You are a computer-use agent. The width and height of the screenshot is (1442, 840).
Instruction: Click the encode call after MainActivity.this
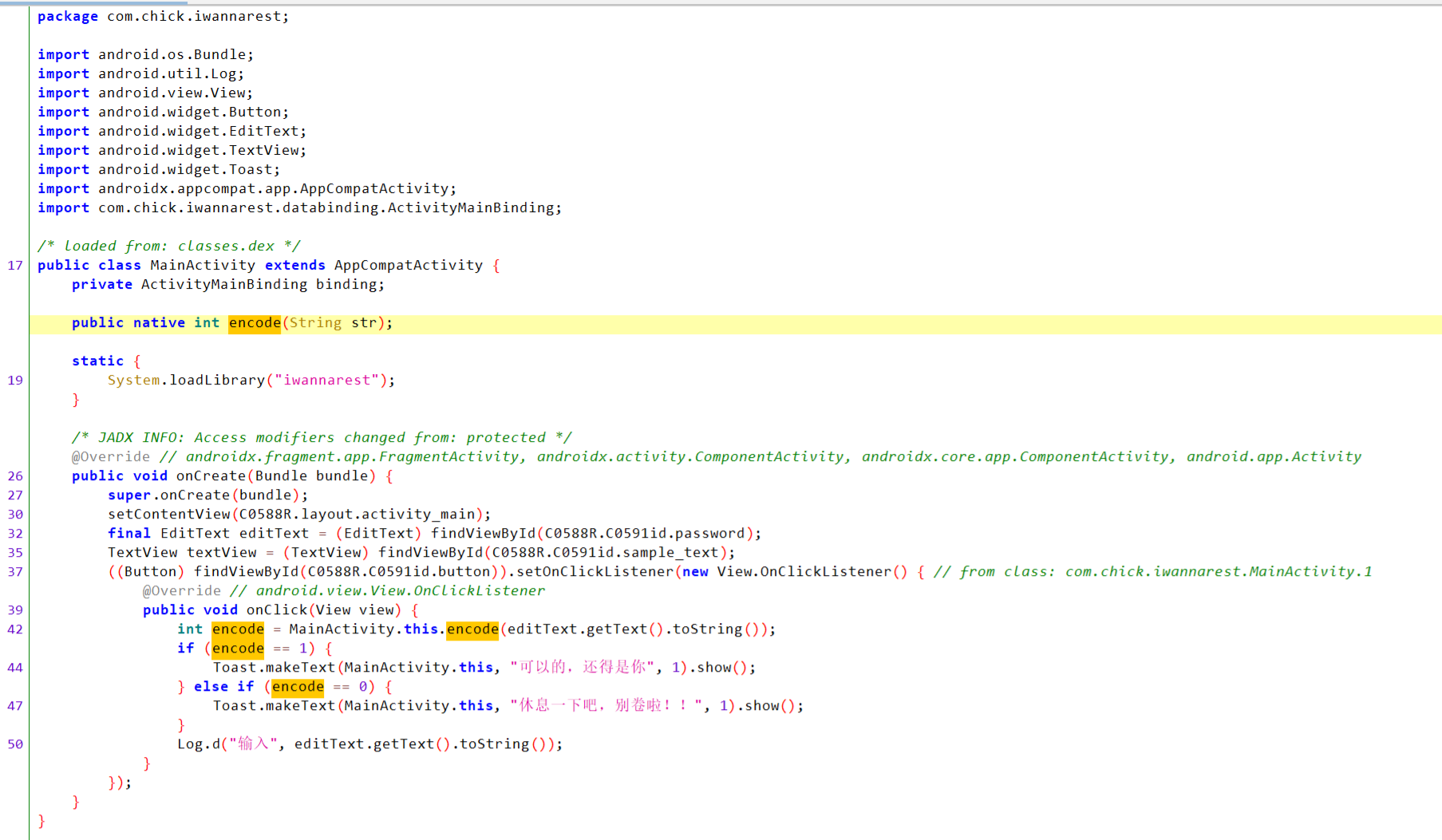pyautogui.click(x=472, y=629)
